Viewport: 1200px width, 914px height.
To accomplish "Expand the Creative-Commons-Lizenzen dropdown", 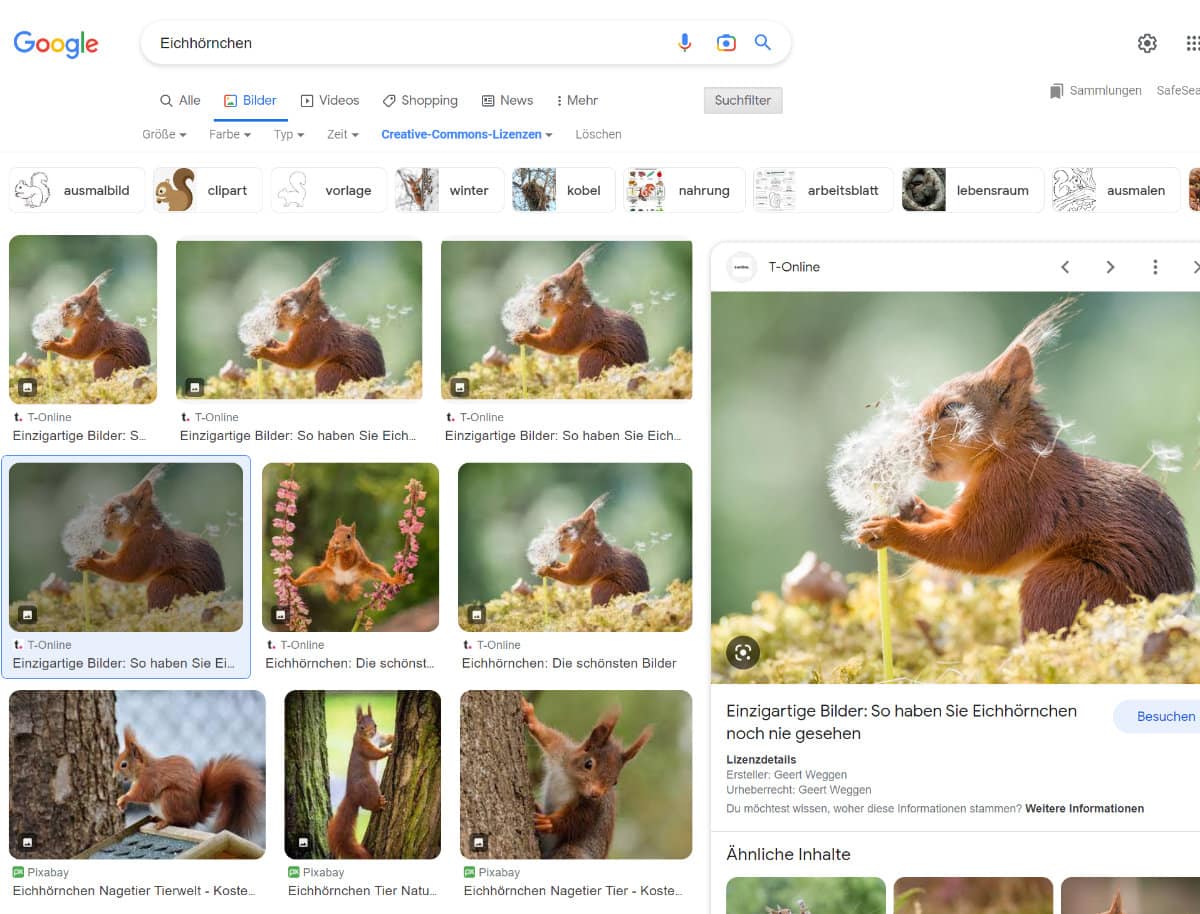I will (467, 134).
